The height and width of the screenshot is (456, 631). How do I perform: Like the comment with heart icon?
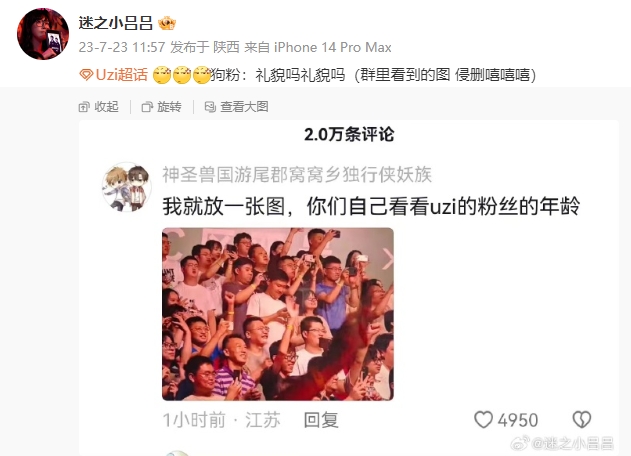click(483, 420)
